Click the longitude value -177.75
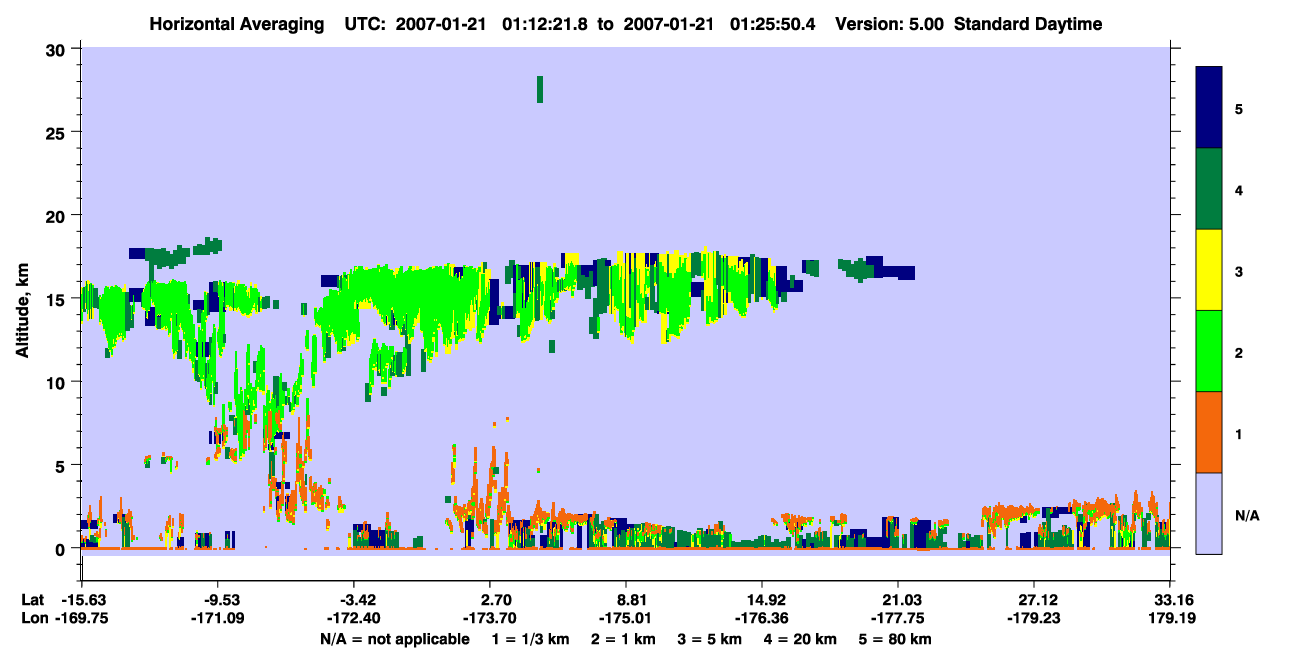This screenshot has height=667, width=1300. click(x=897, y=619)
